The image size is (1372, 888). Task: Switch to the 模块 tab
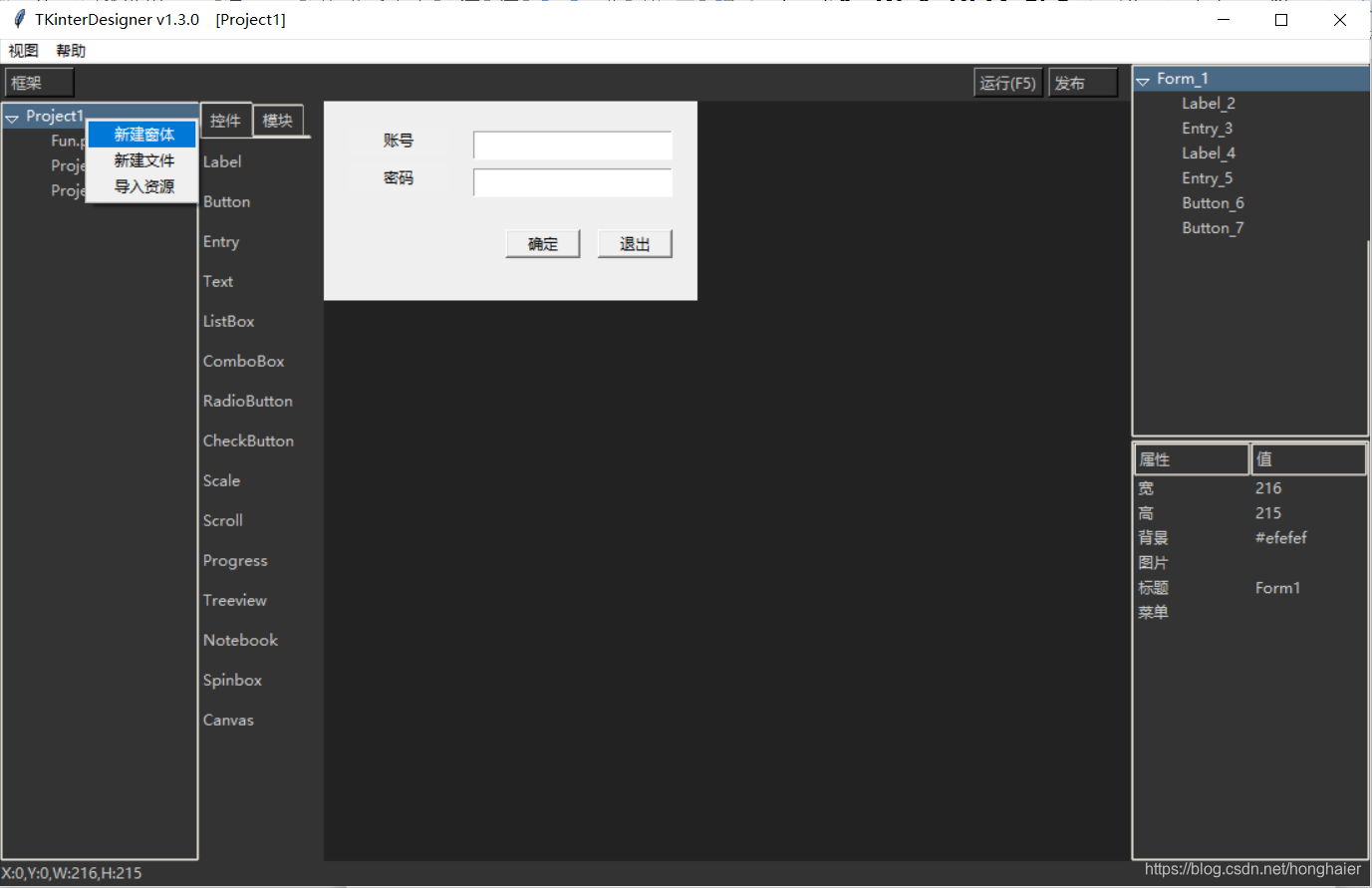[277, 121]
